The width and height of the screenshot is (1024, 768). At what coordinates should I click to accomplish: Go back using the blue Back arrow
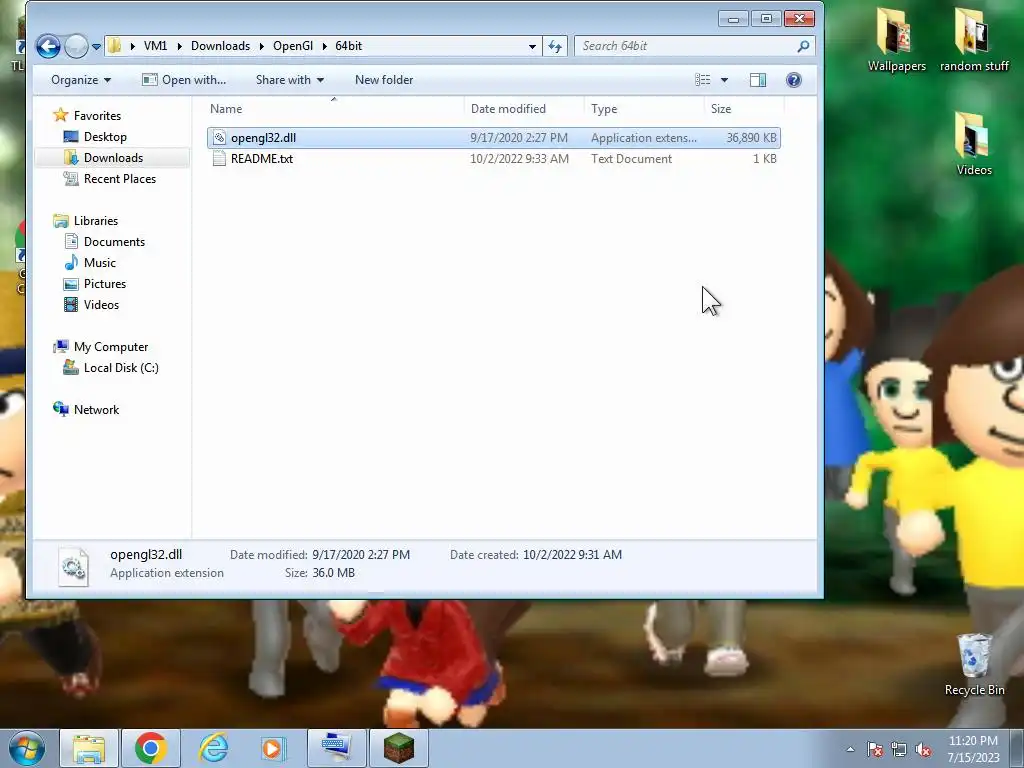tap(48, 46)
